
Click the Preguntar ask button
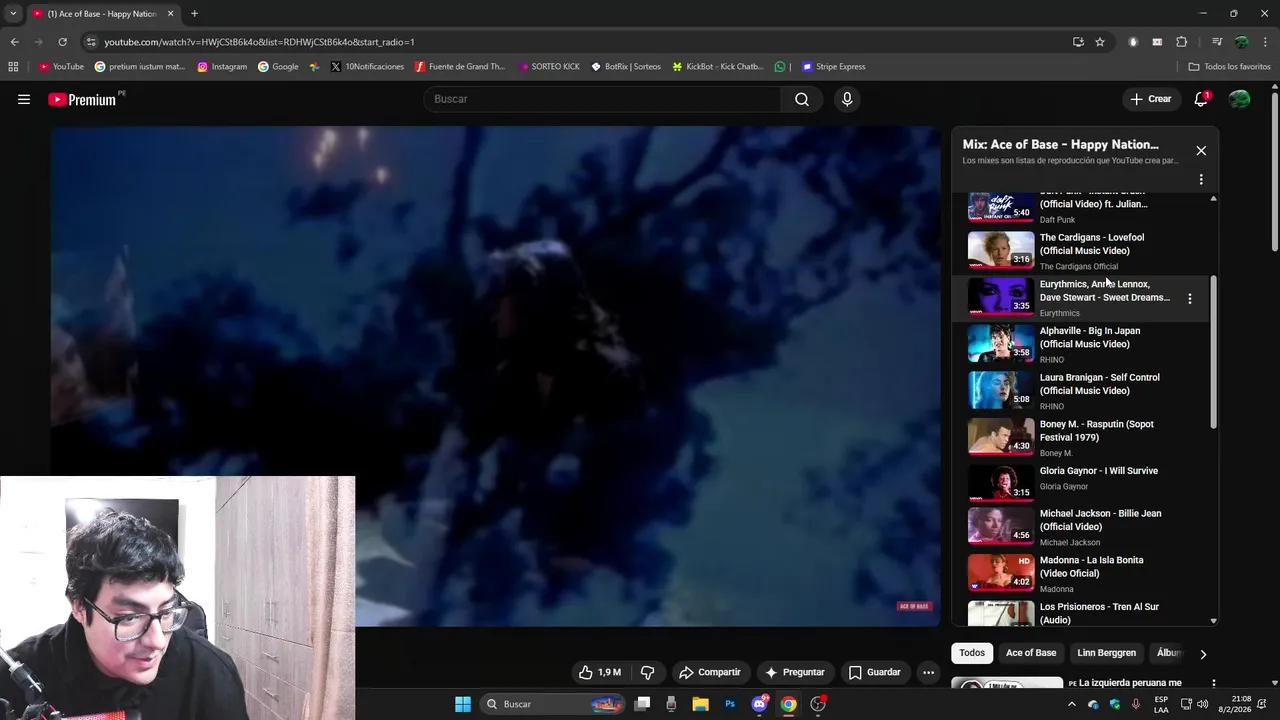coord(795,672)
